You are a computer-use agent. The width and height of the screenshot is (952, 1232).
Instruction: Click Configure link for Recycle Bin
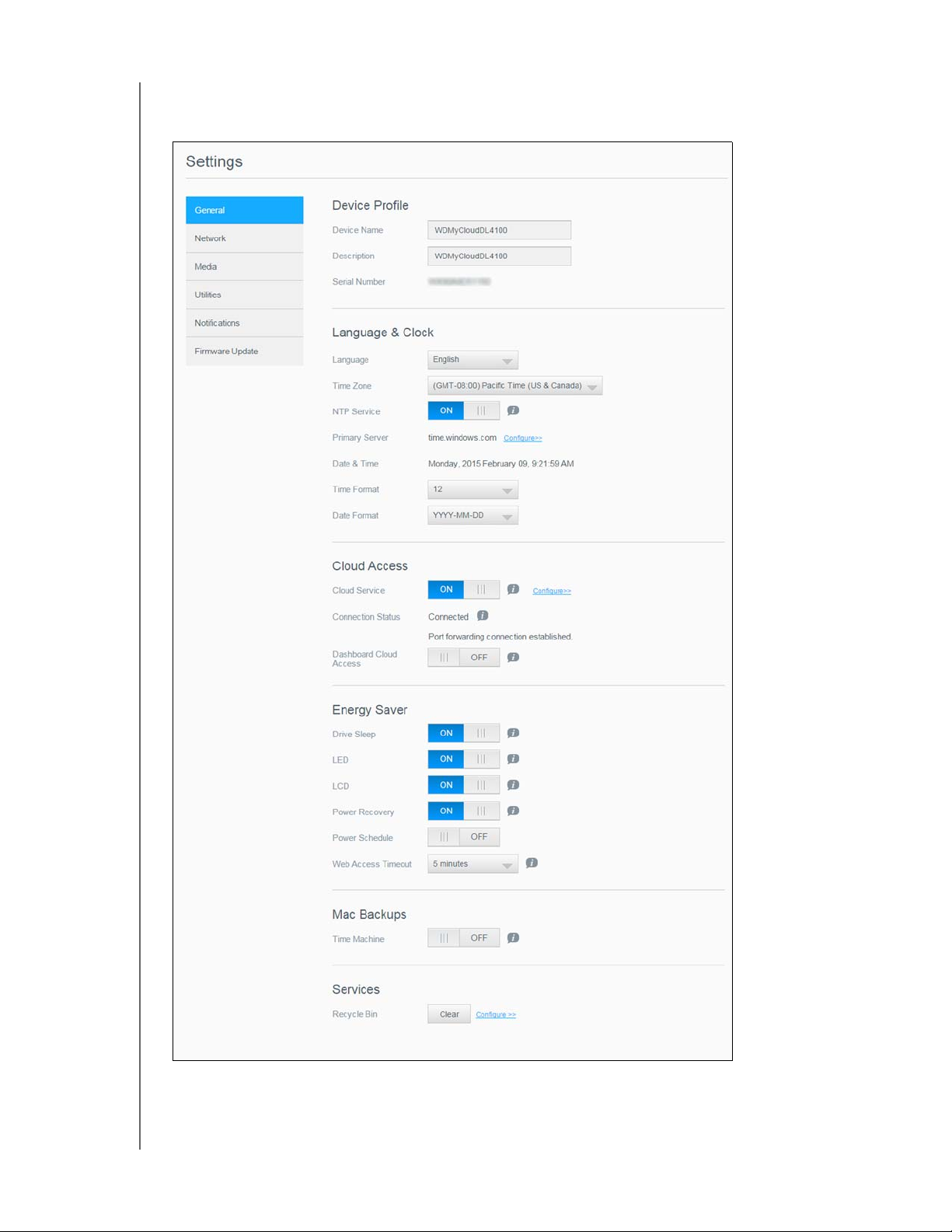496,1014
